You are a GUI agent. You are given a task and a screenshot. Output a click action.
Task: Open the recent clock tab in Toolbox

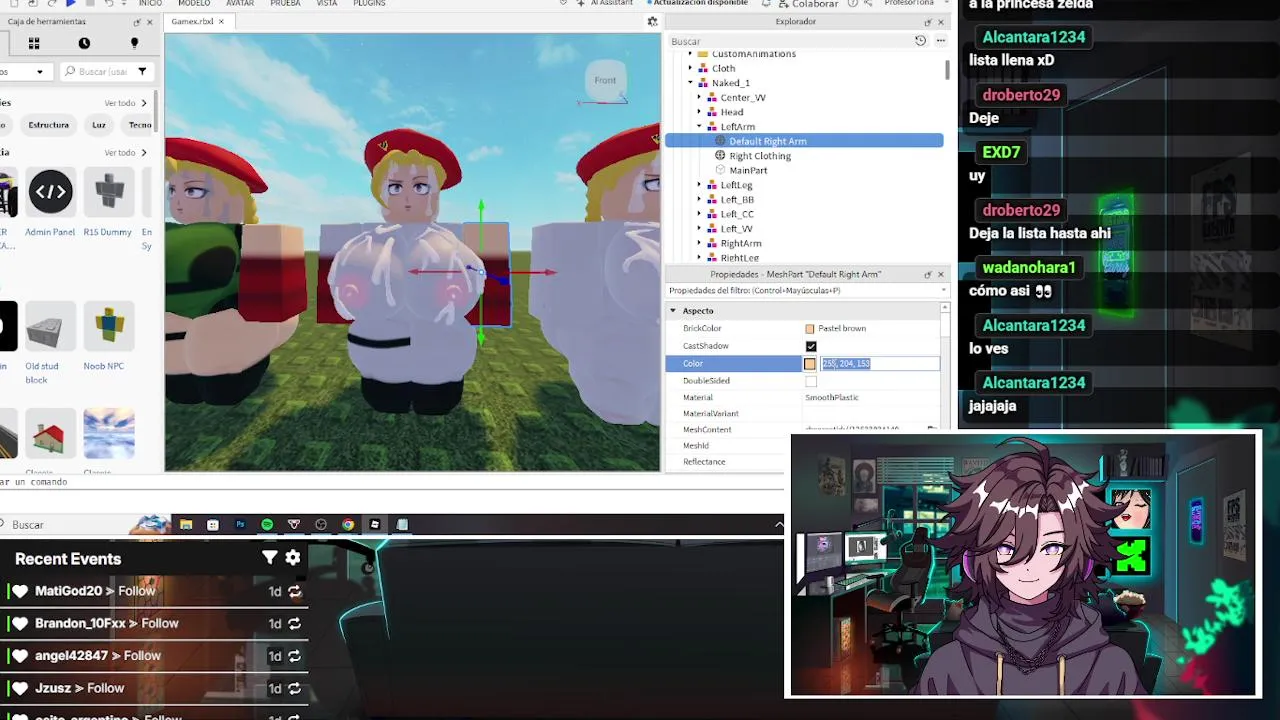tap(84, 43)
